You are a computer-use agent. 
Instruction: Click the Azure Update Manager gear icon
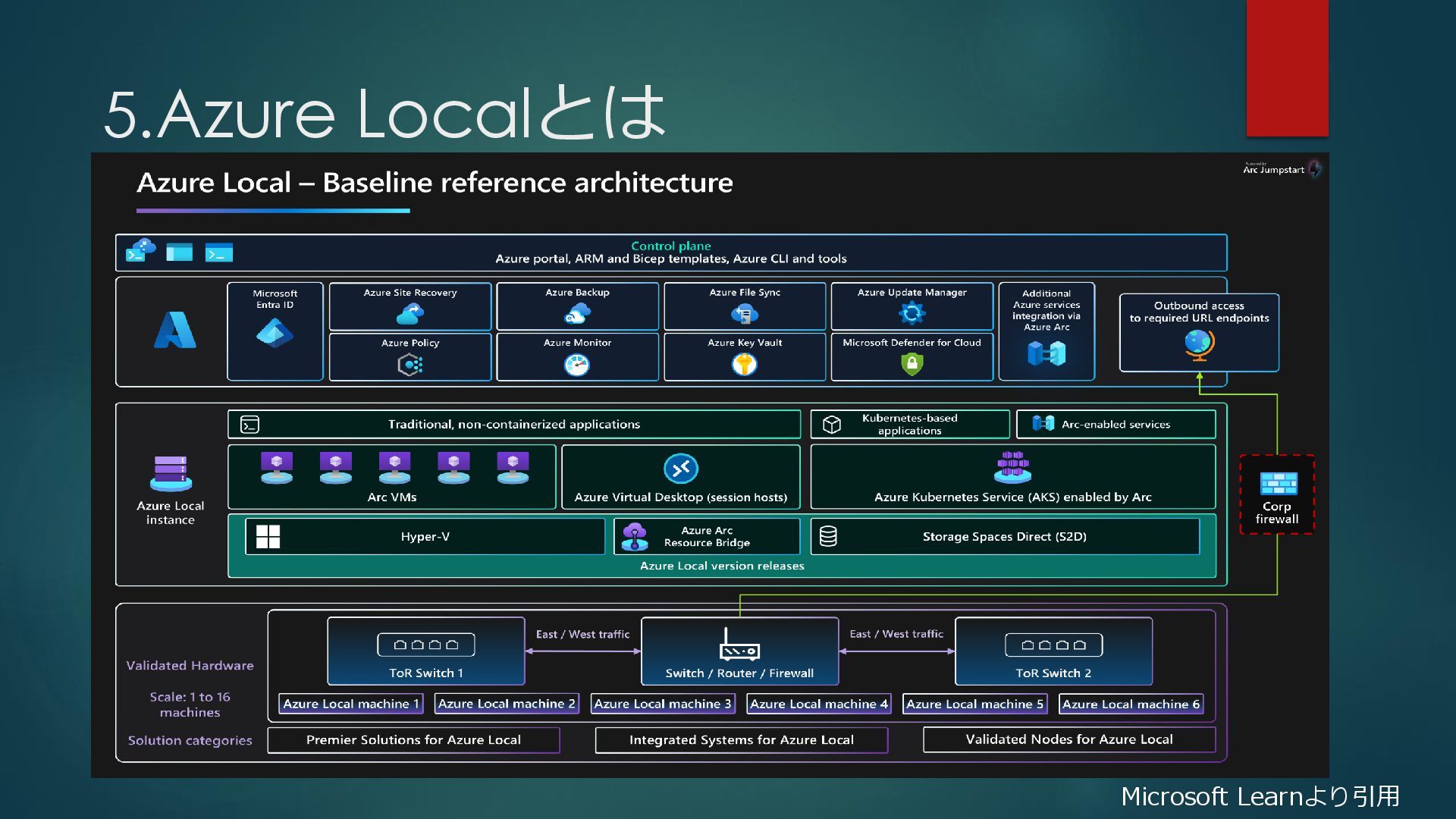tap(912, 313)
